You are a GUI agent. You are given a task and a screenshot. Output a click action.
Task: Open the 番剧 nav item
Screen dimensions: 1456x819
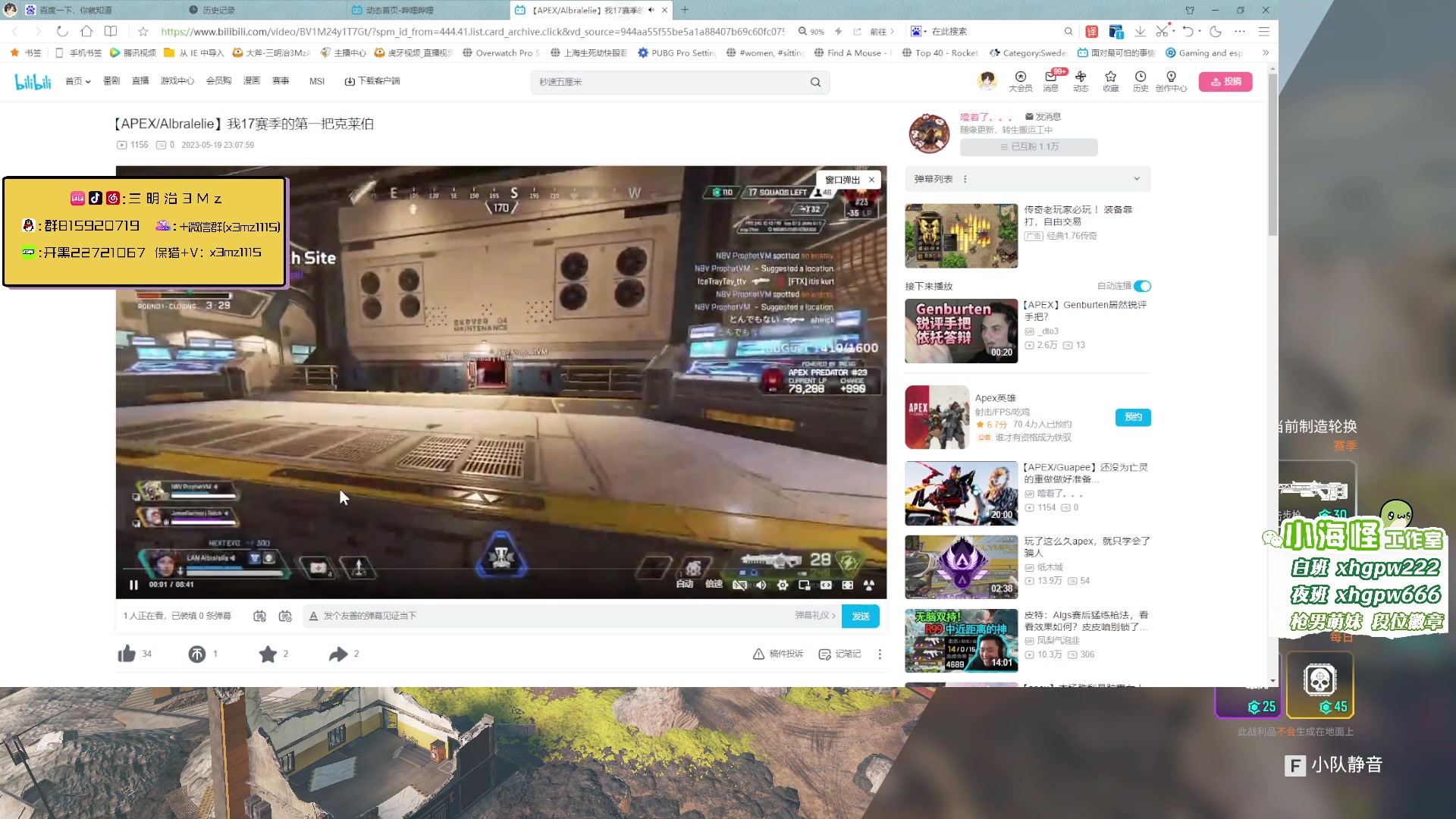(x=111, y=81)
